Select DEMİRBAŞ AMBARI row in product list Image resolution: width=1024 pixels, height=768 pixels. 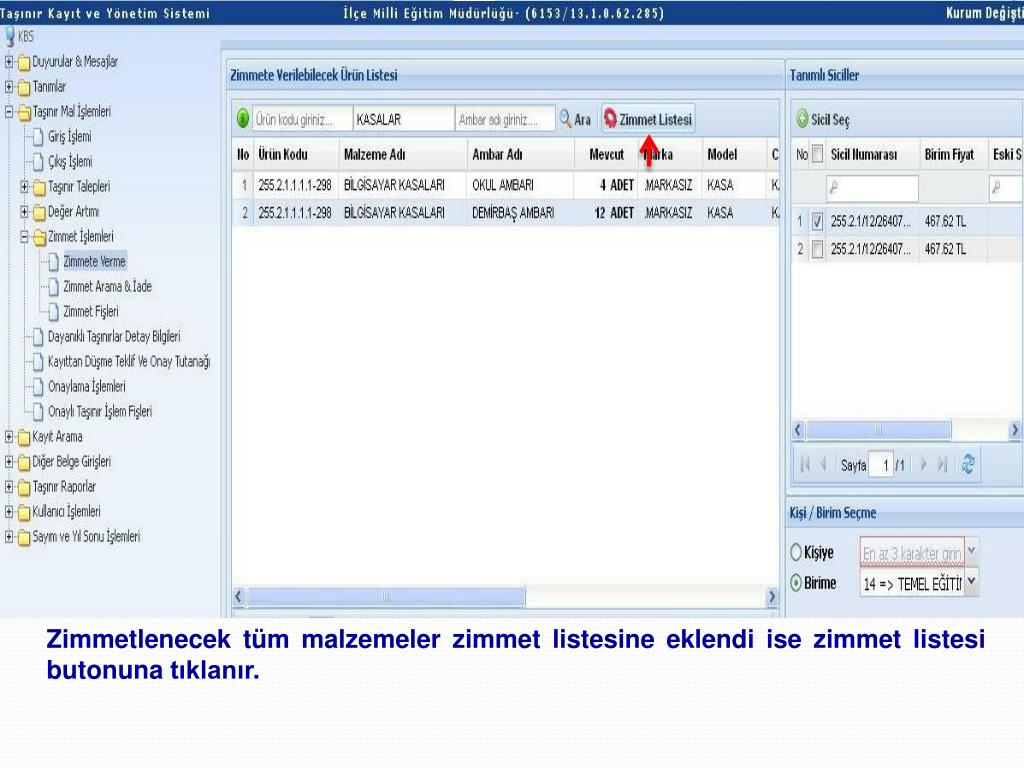pyautogui.click(x=505, y=213)
